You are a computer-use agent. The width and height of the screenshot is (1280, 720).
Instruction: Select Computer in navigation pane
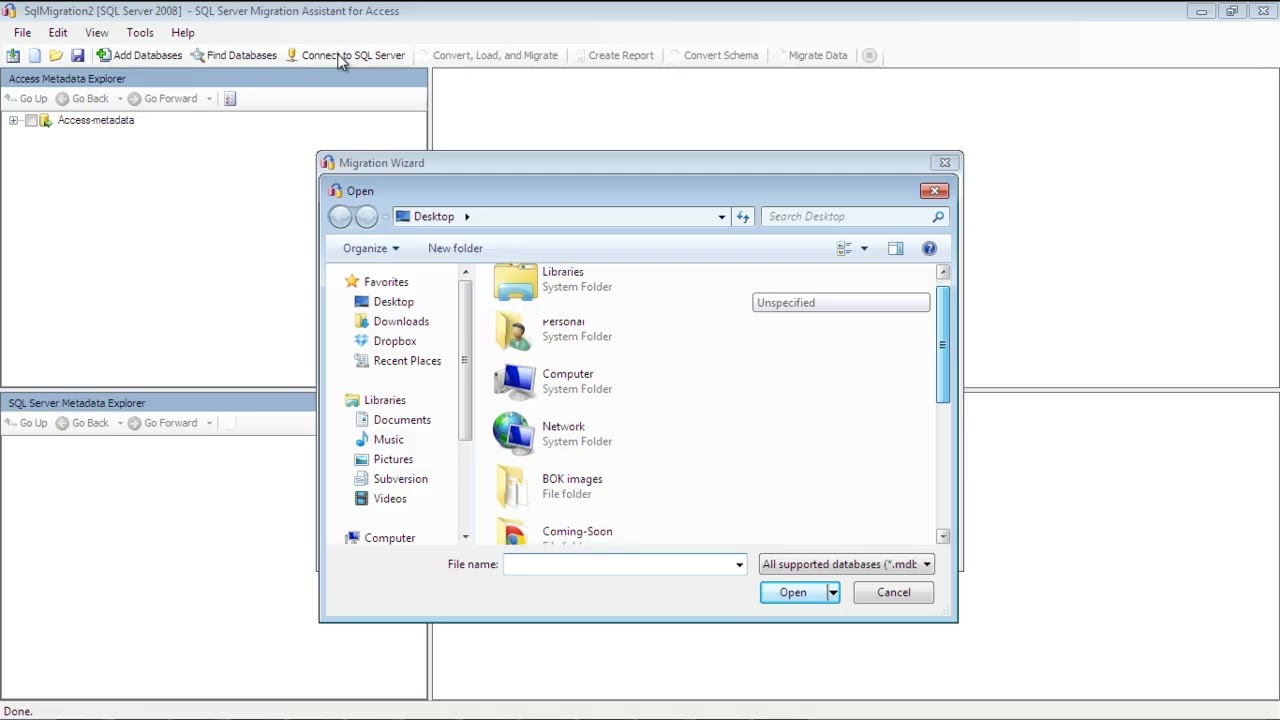(x=379, y=538)
